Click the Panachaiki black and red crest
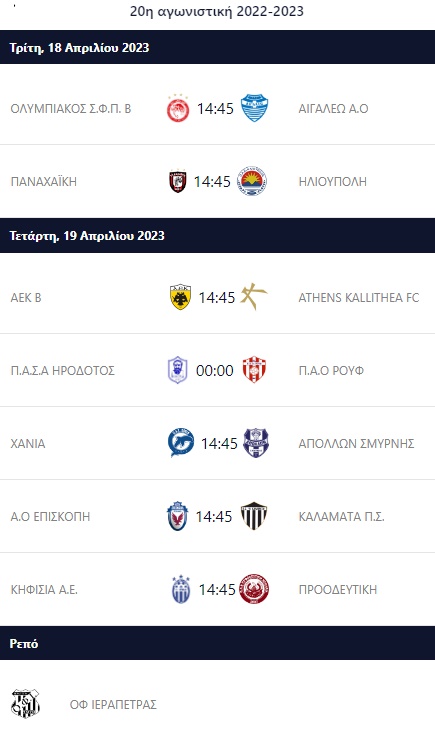This screenshot has height=736, width=435. pyautogui.click(x=178, y=181)
